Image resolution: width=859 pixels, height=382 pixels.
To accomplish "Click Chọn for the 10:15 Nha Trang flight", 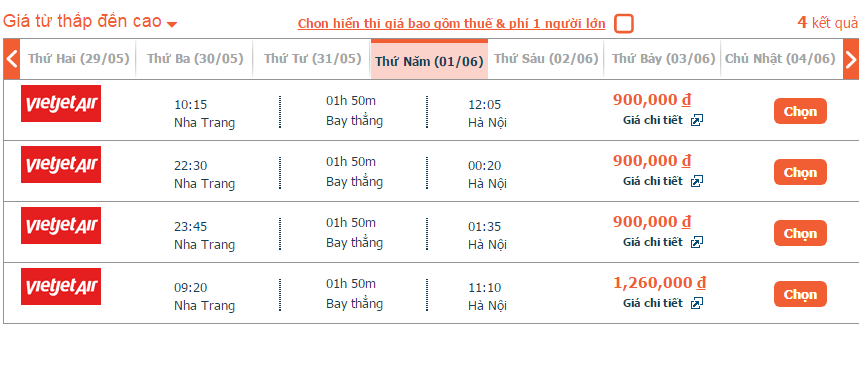I will (800, 111).
